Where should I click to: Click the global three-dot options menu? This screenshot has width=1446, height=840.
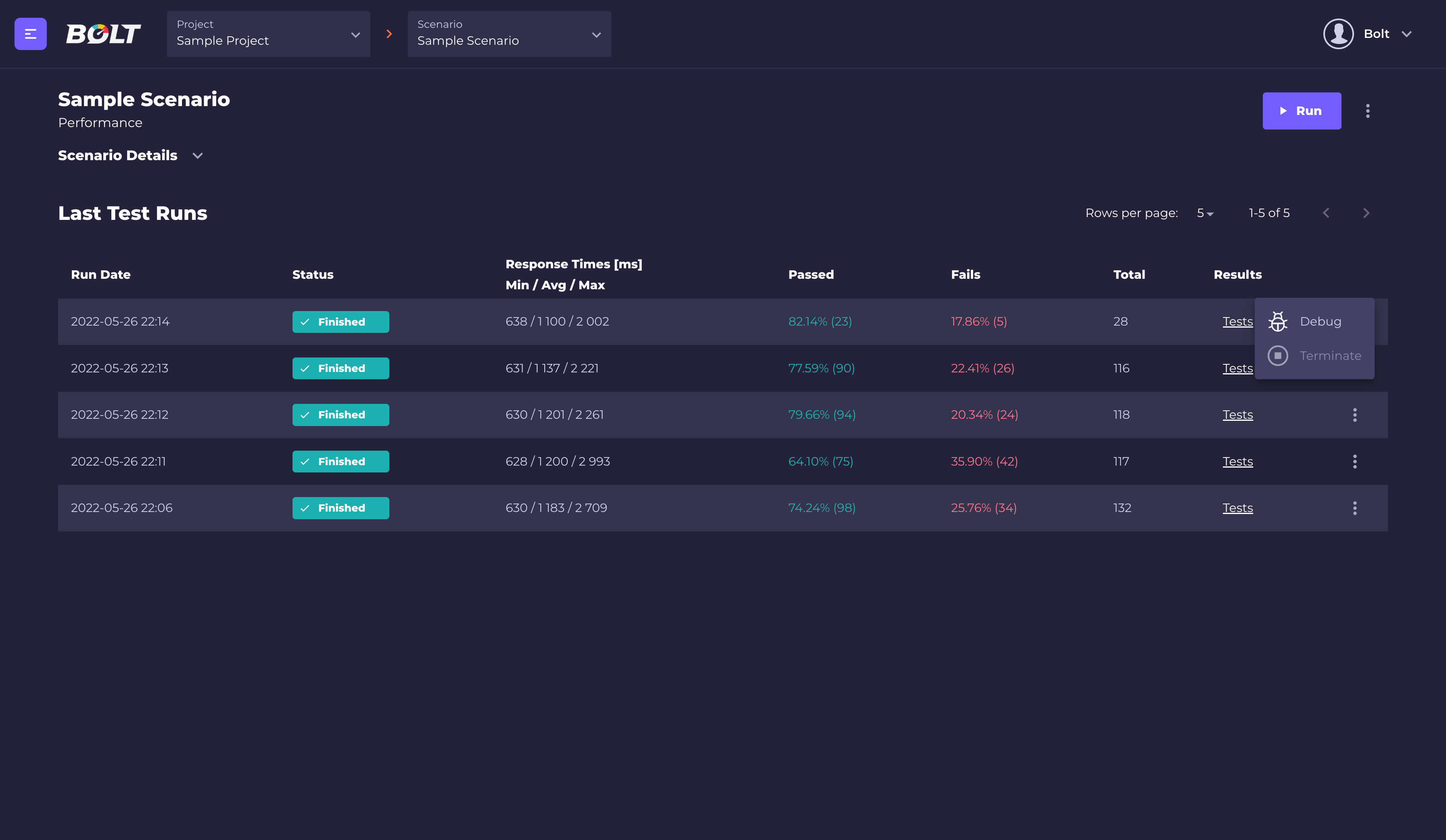[1368, 111]
